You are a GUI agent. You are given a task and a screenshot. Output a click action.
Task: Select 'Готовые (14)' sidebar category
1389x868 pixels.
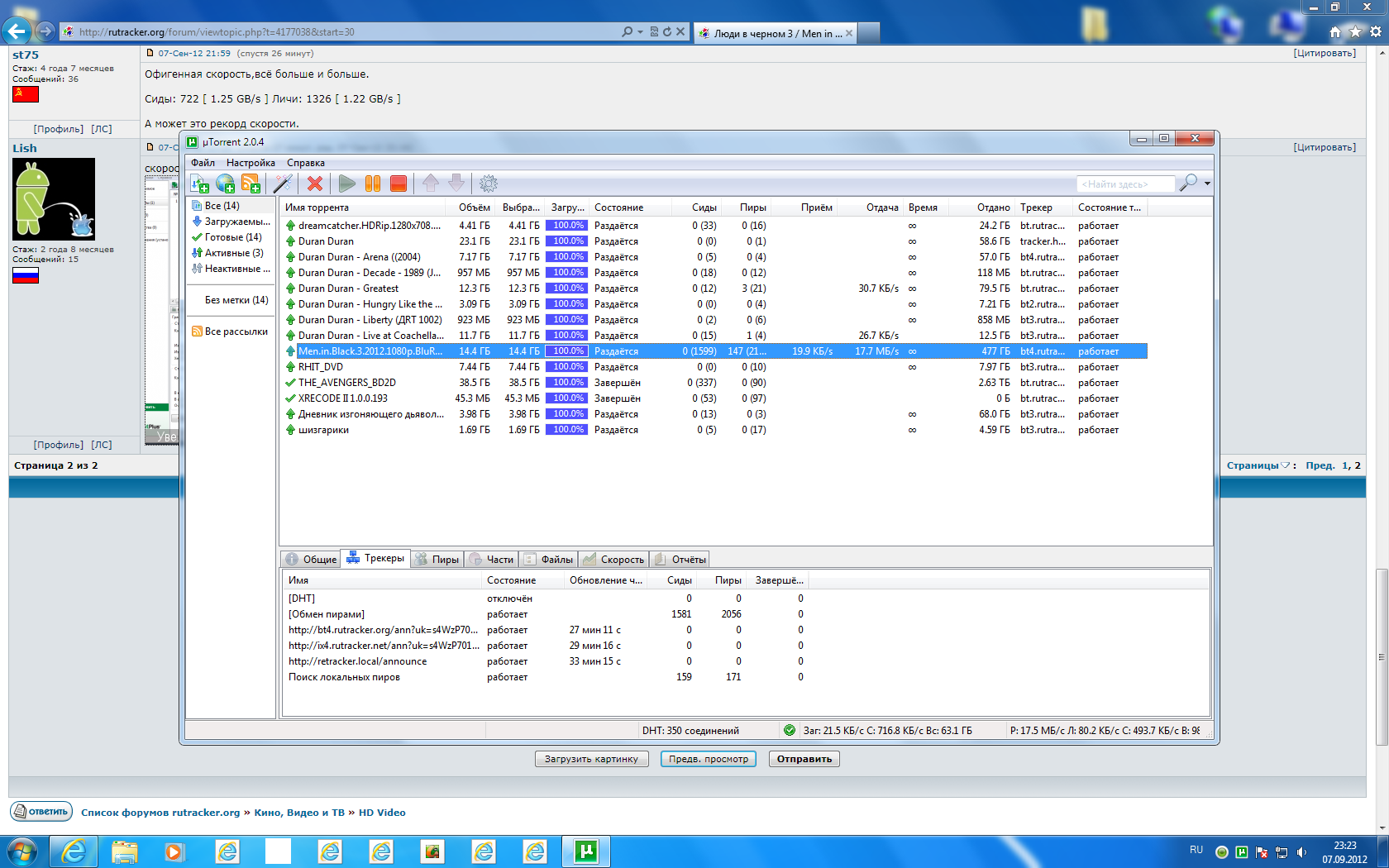[227, 237]
